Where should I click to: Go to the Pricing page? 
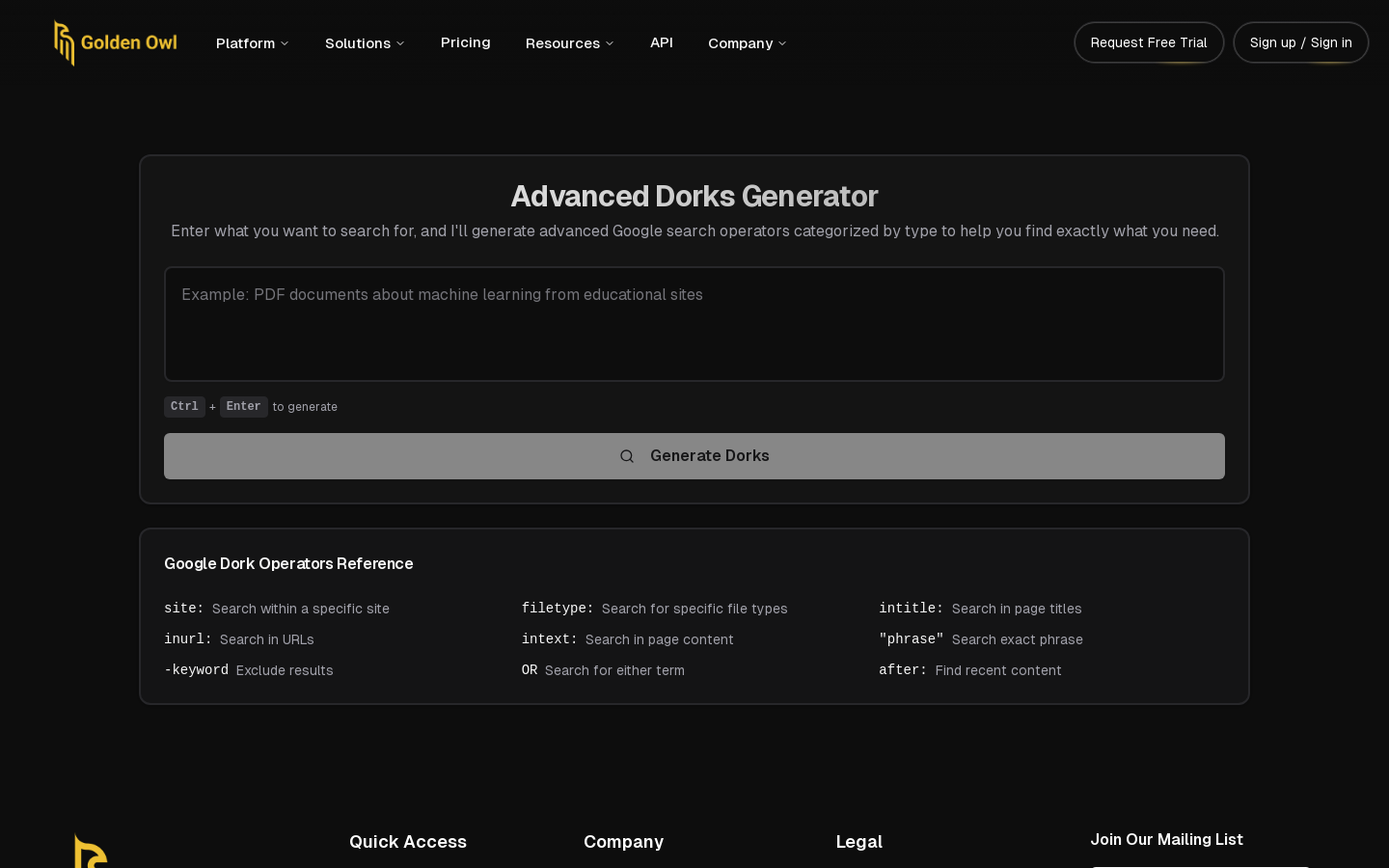pos(466,42)
